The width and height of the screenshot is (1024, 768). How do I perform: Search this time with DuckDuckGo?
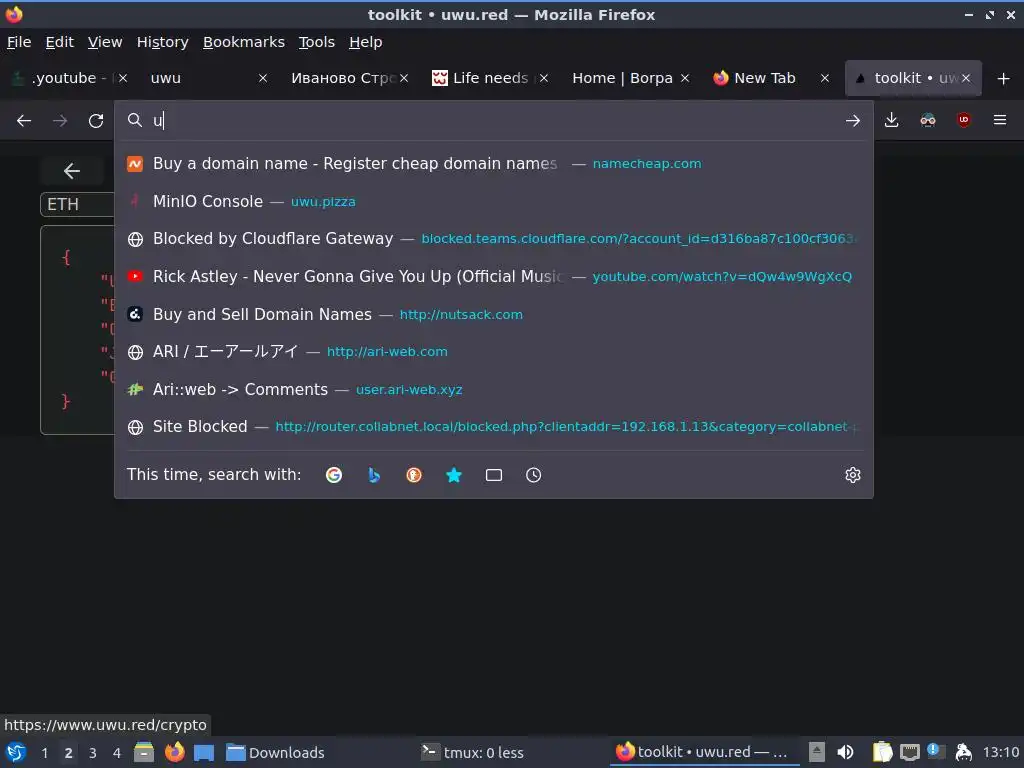(414, 475)
